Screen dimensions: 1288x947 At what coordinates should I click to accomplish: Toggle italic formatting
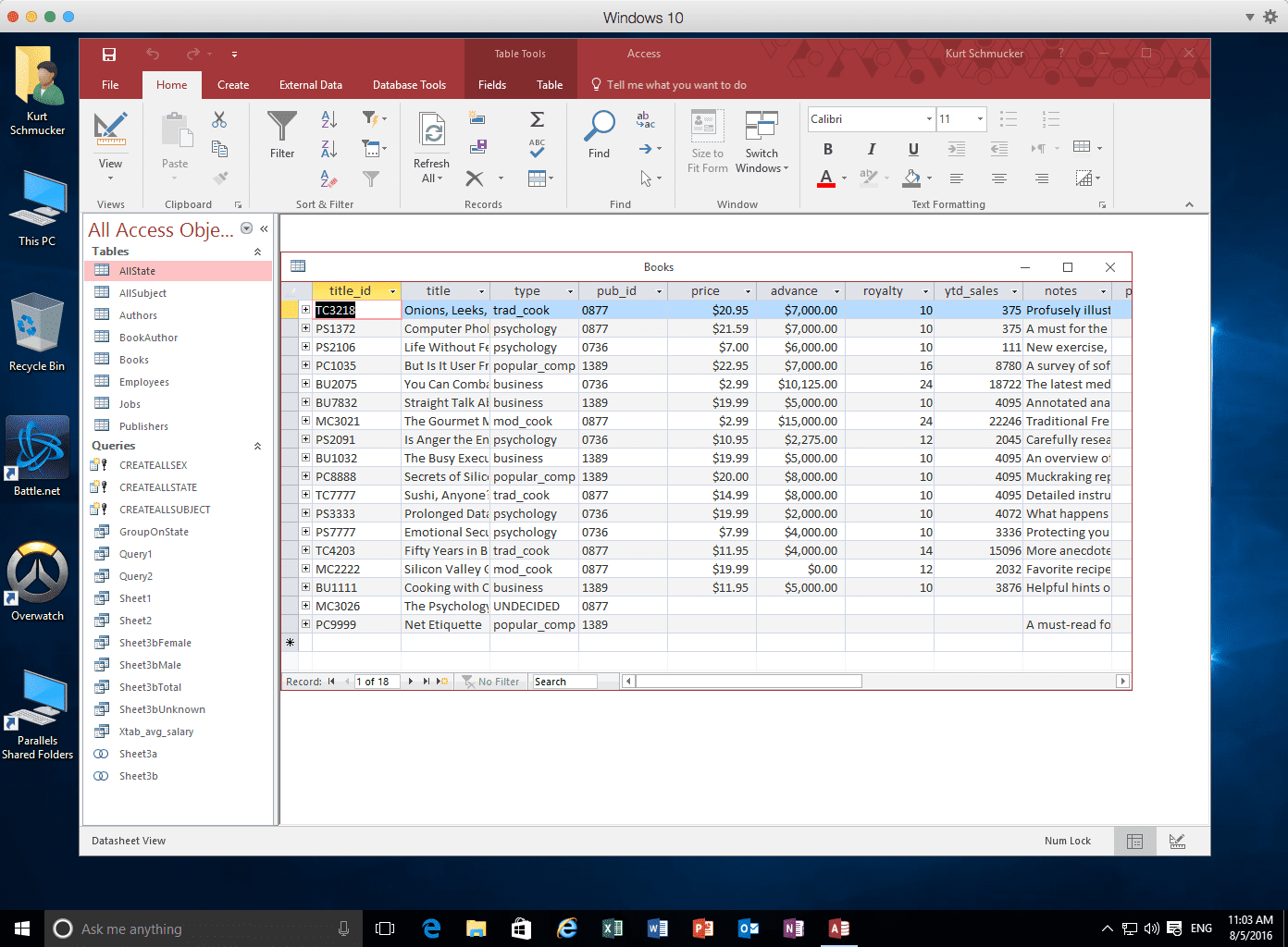pyautogui.click(x=870, y=149)
